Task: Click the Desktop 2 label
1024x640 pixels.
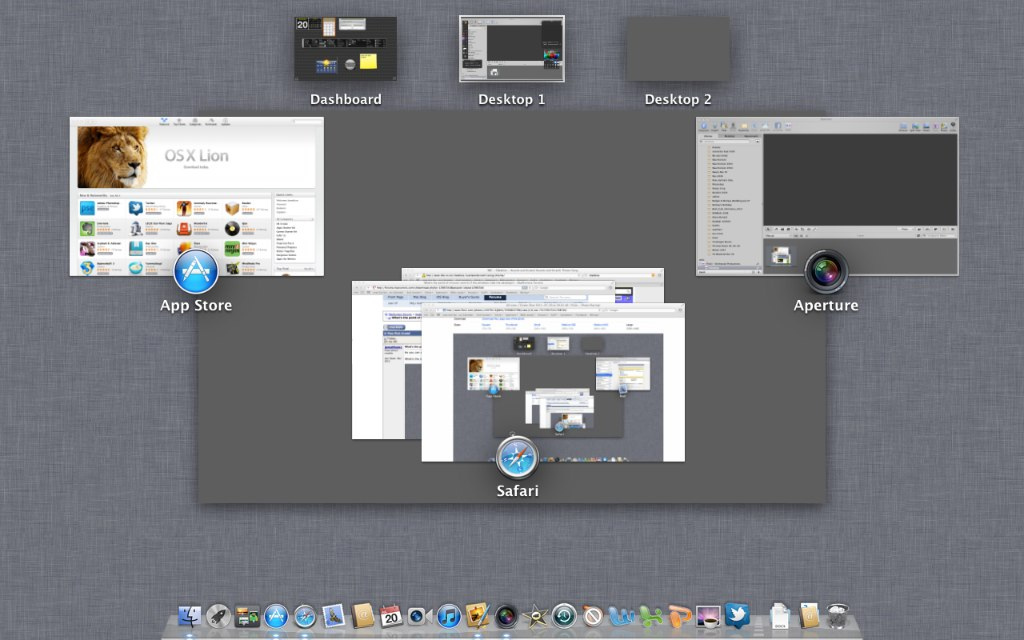Action: point(678,99)
